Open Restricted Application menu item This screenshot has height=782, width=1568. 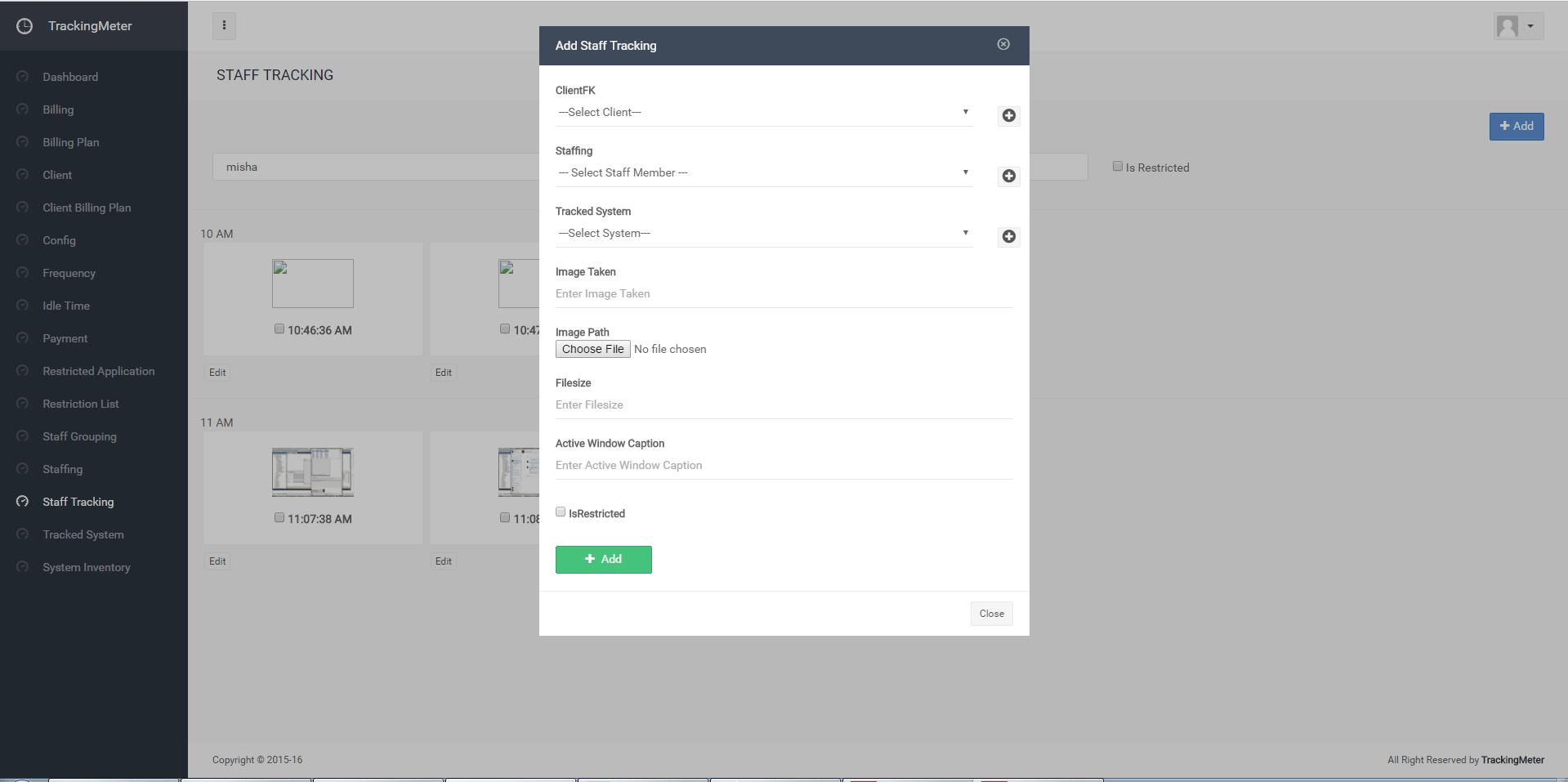click(x=98, y=371)
